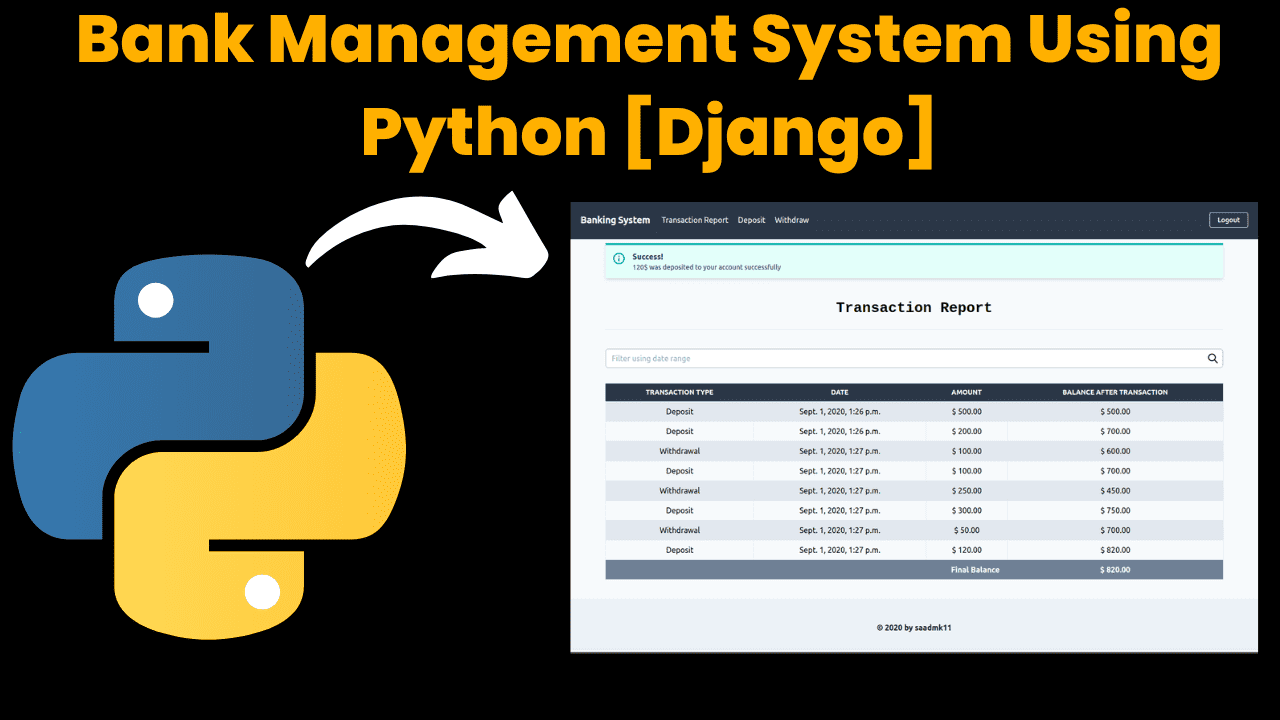This screenshot has height=720, width=1280.
Task: Focus the 'Filter using date range' input
Action: pyautogui.click(x=914, y=358)
